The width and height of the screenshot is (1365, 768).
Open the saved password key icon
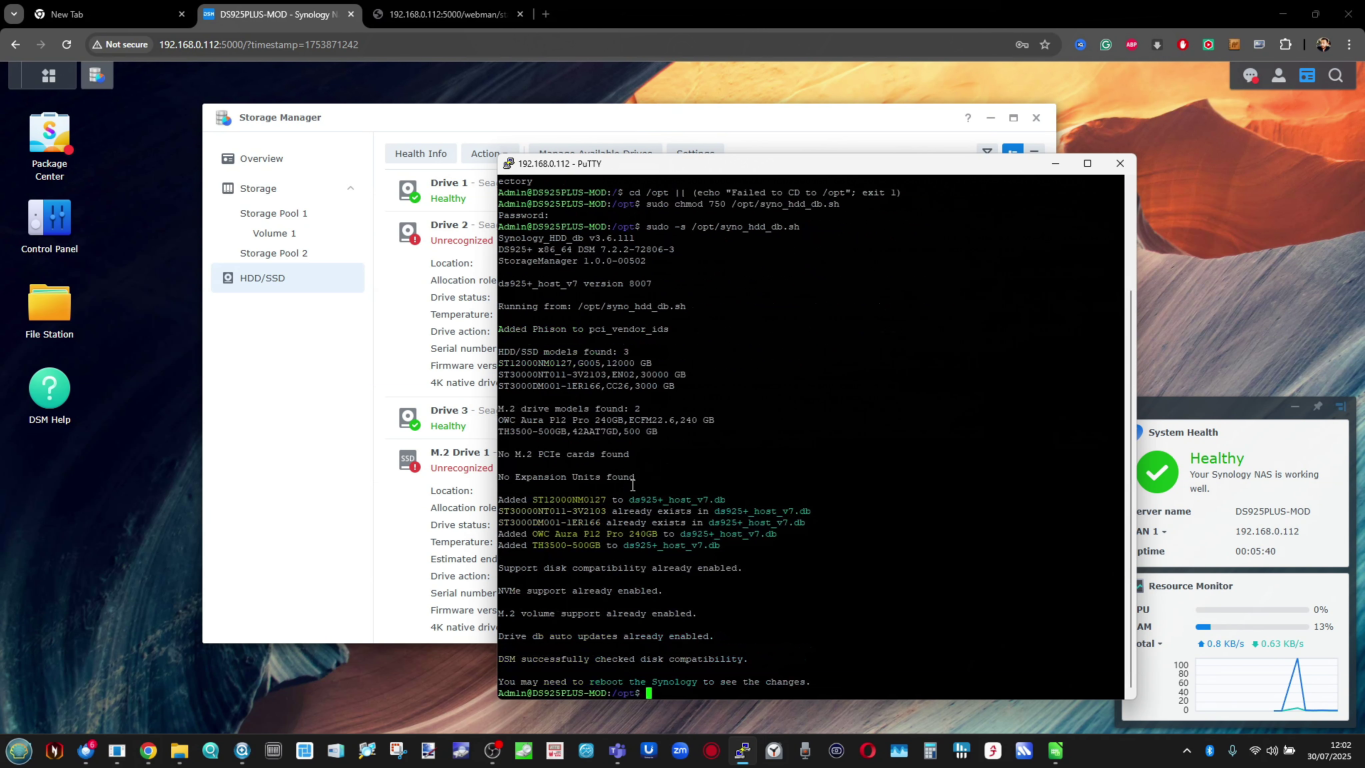coord(1021,44)
